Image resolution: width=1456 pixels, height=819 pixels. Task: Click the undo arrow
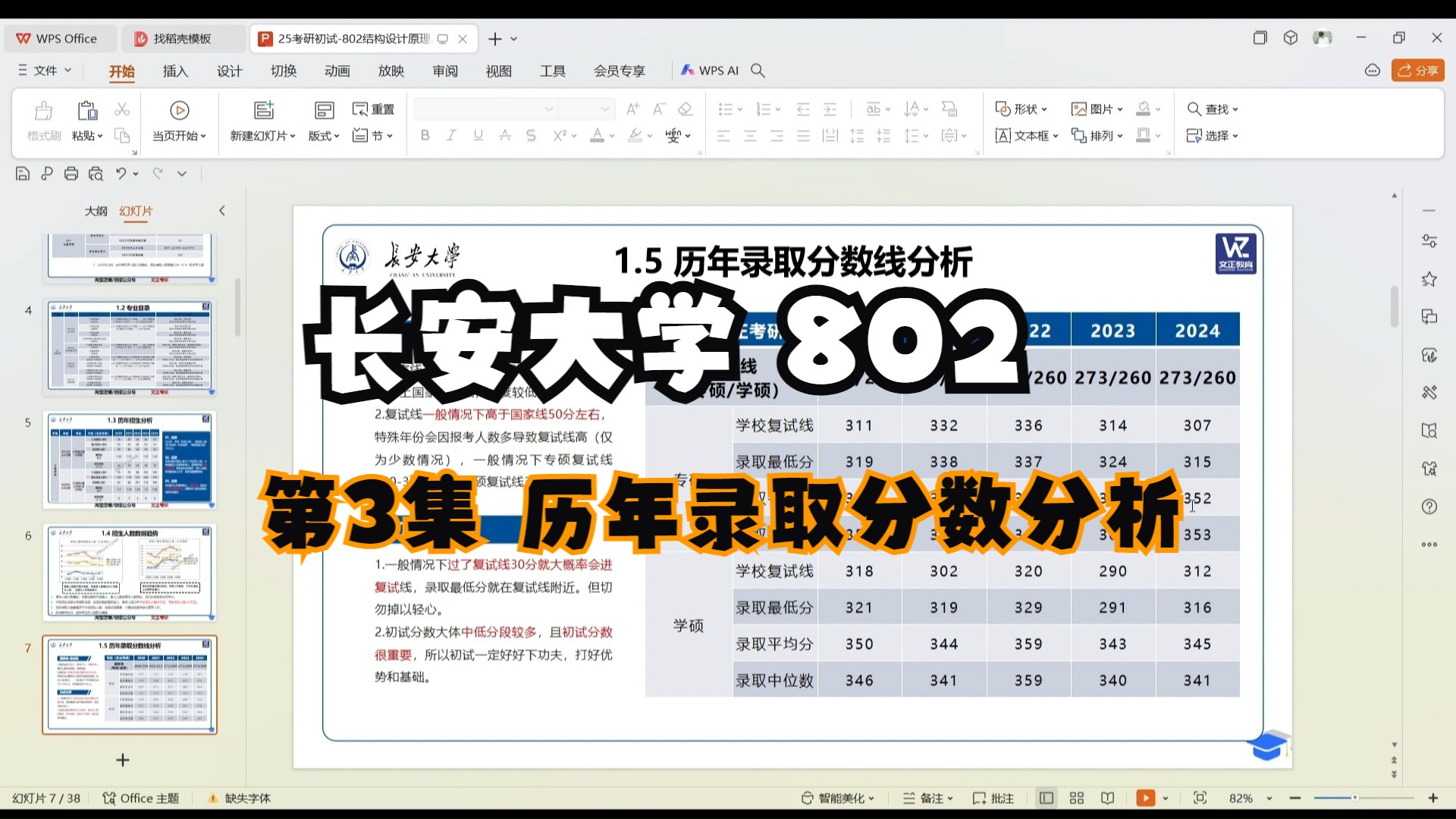point(121,174)
